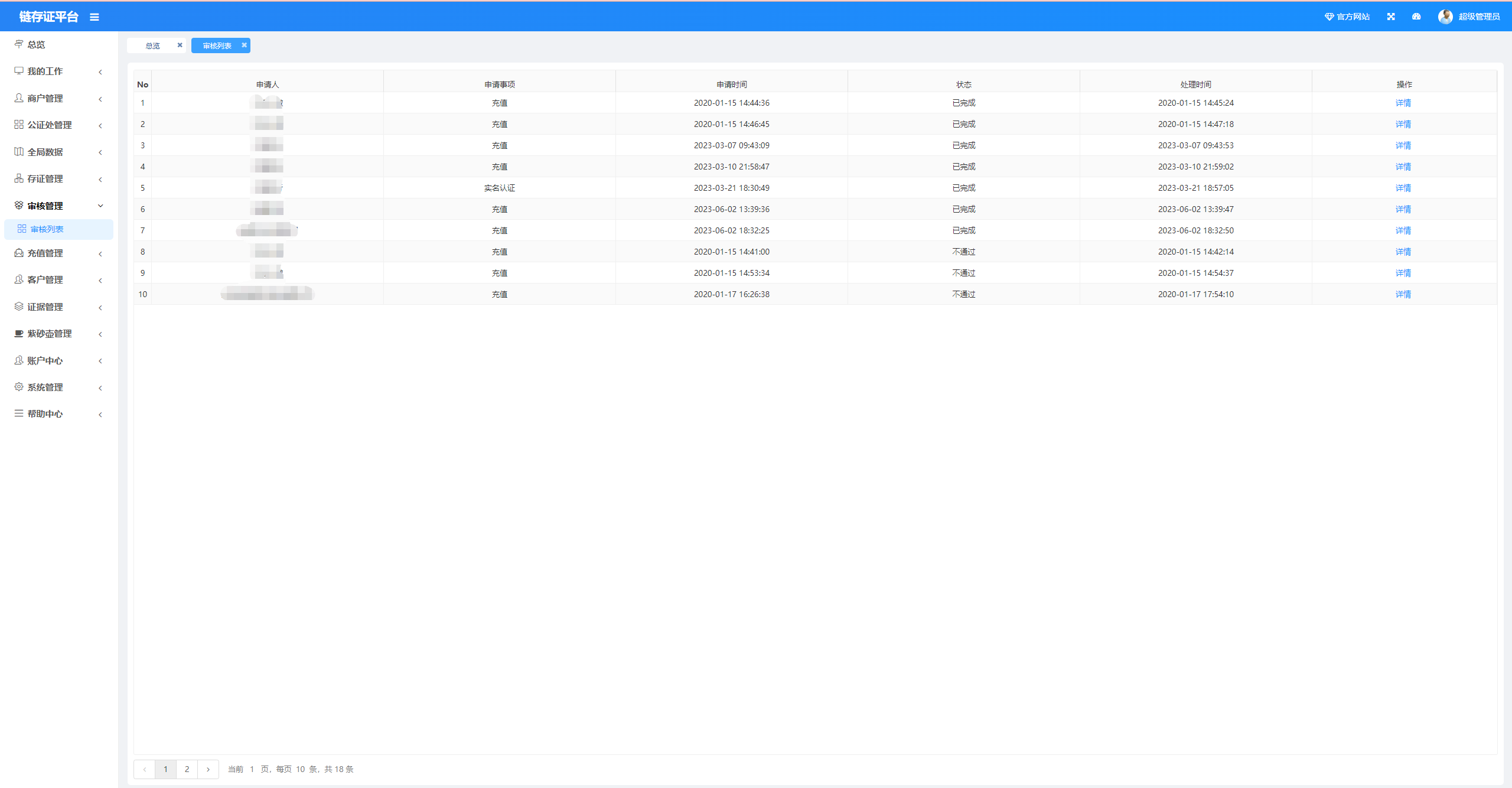Click the 存证管理 hierarchy icon
The height and width of the screenshot is (788, 1512).
(19, 178)
